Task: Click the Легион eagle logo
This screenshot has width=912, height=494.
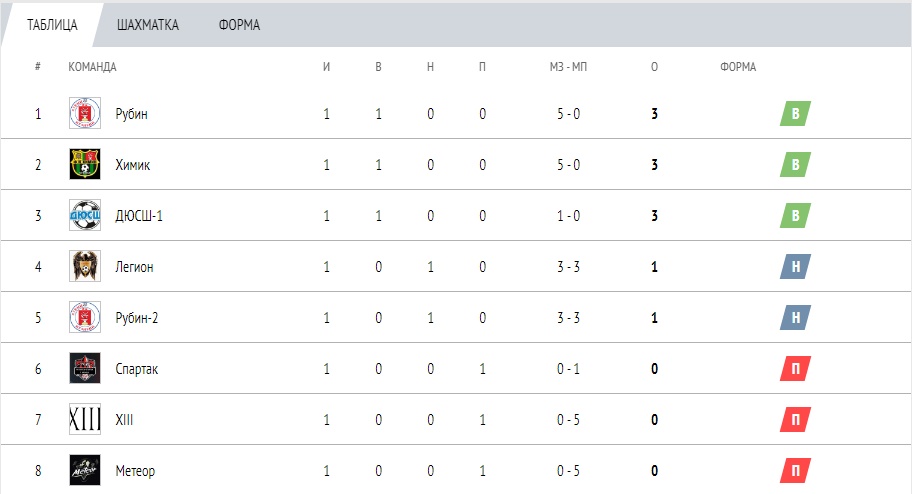Action: pyautogui.click(x=85, y=266)
